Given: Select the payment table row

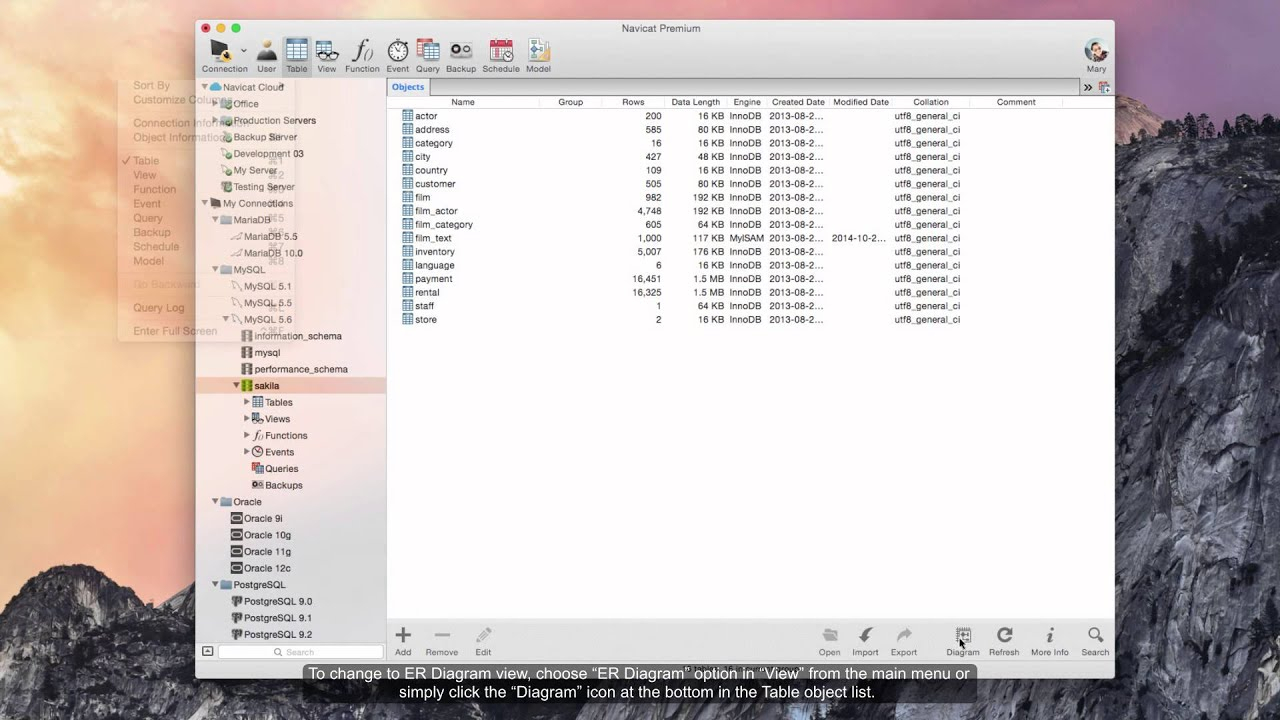Looking at the screenshot, I should point(750,279).
